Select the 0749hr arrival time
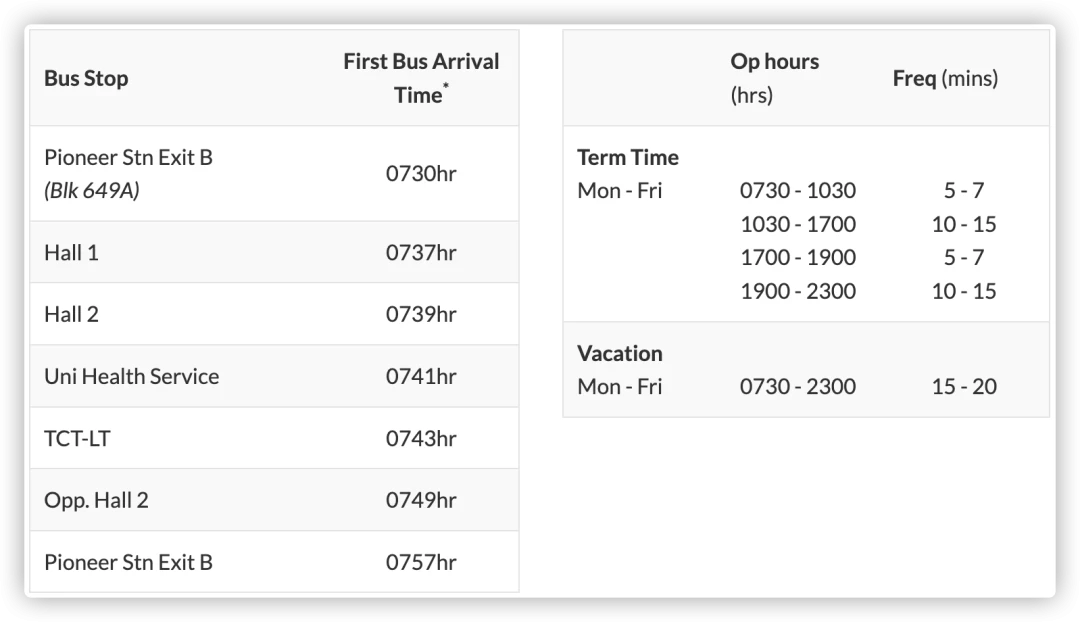This screenshot has height=622, width=1080. pyautogui.click(x=421, y=500)
